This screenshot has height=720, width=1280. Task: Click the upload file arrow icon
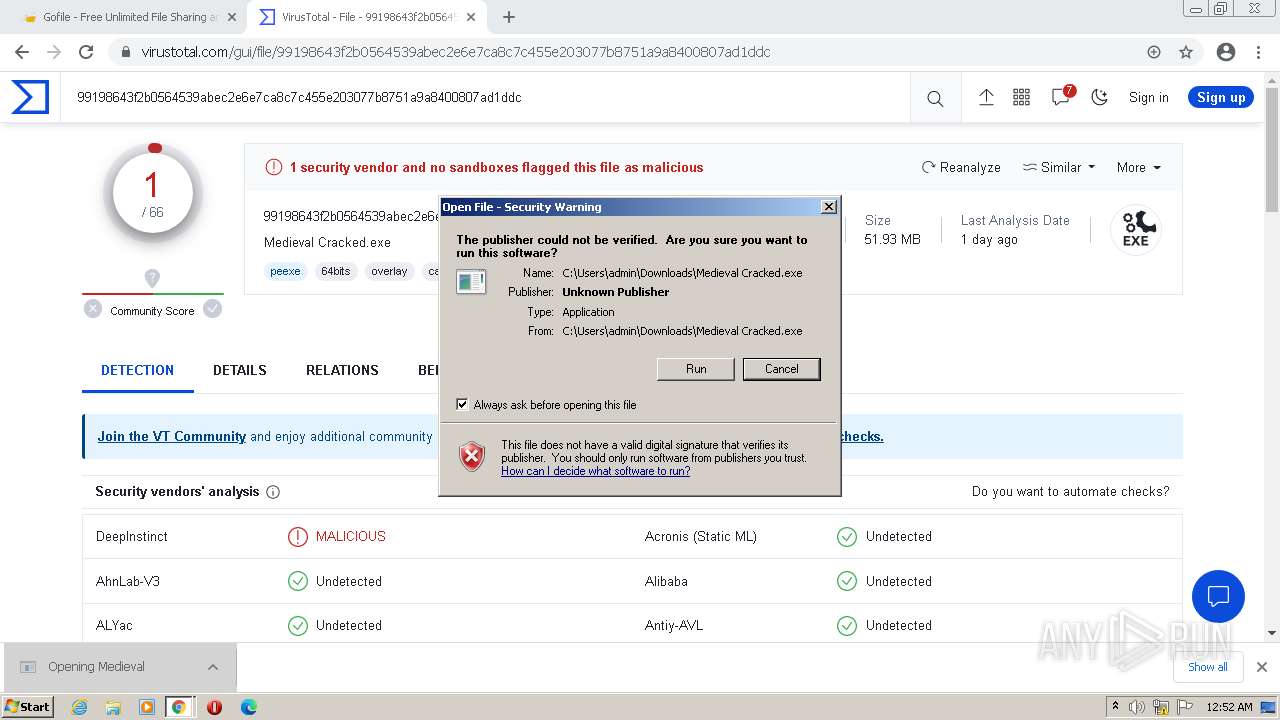[x=986, y=97]
